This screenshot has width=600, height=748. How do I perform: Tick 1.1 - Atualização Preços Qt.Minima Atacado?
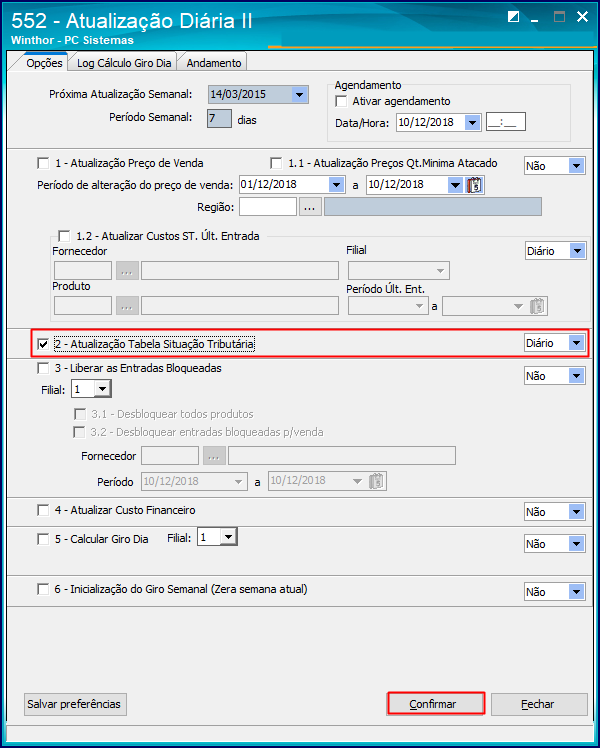tap(276, 164)
